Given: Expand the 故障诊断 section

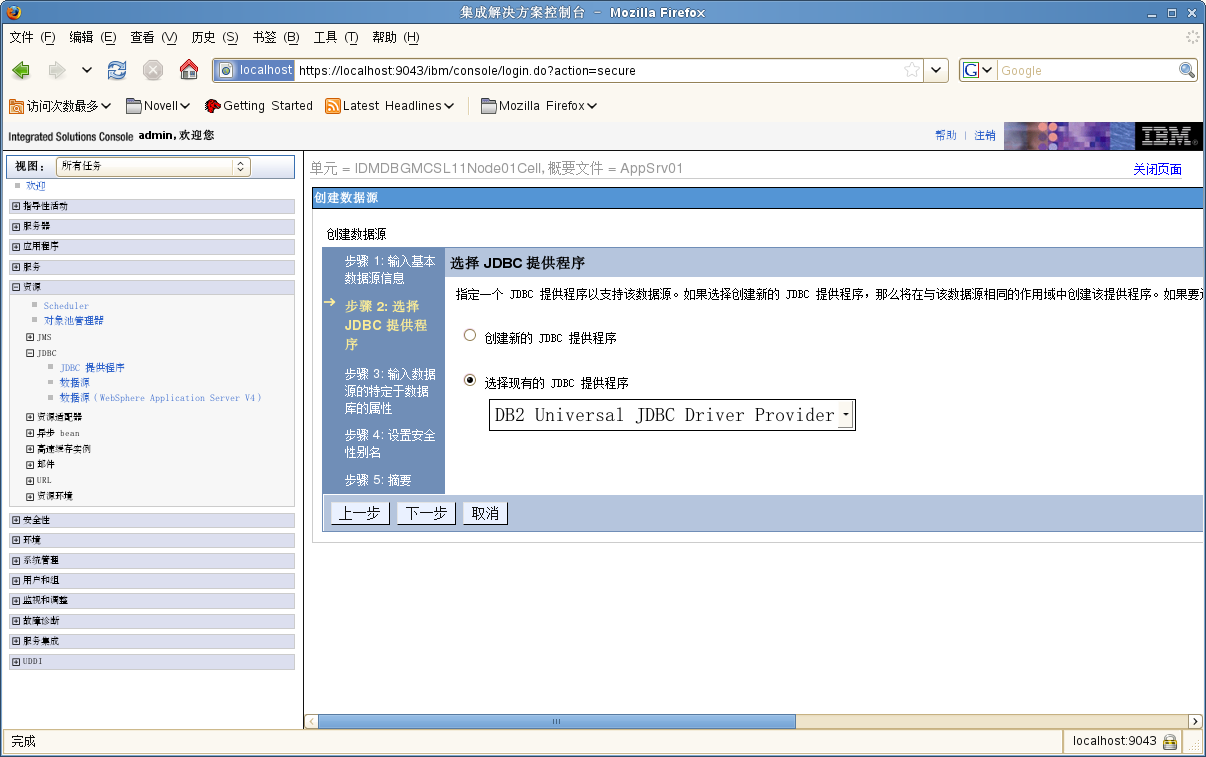Looking at the screenshot, I should point(16,621).
